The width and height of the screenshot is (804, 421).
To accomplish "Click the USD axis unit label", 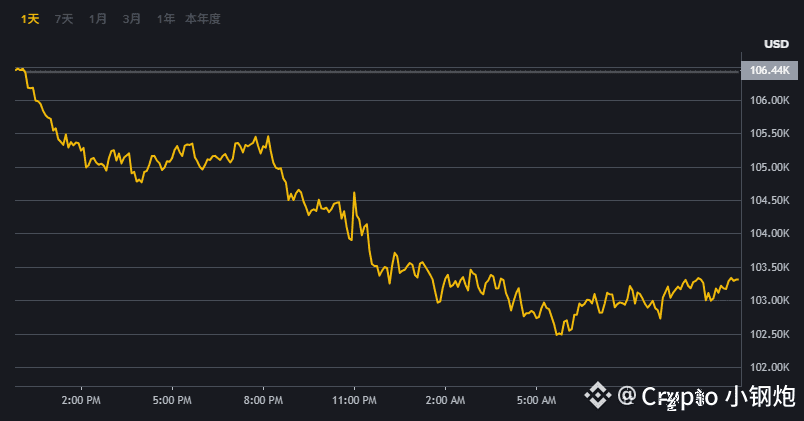I will 776,44.
